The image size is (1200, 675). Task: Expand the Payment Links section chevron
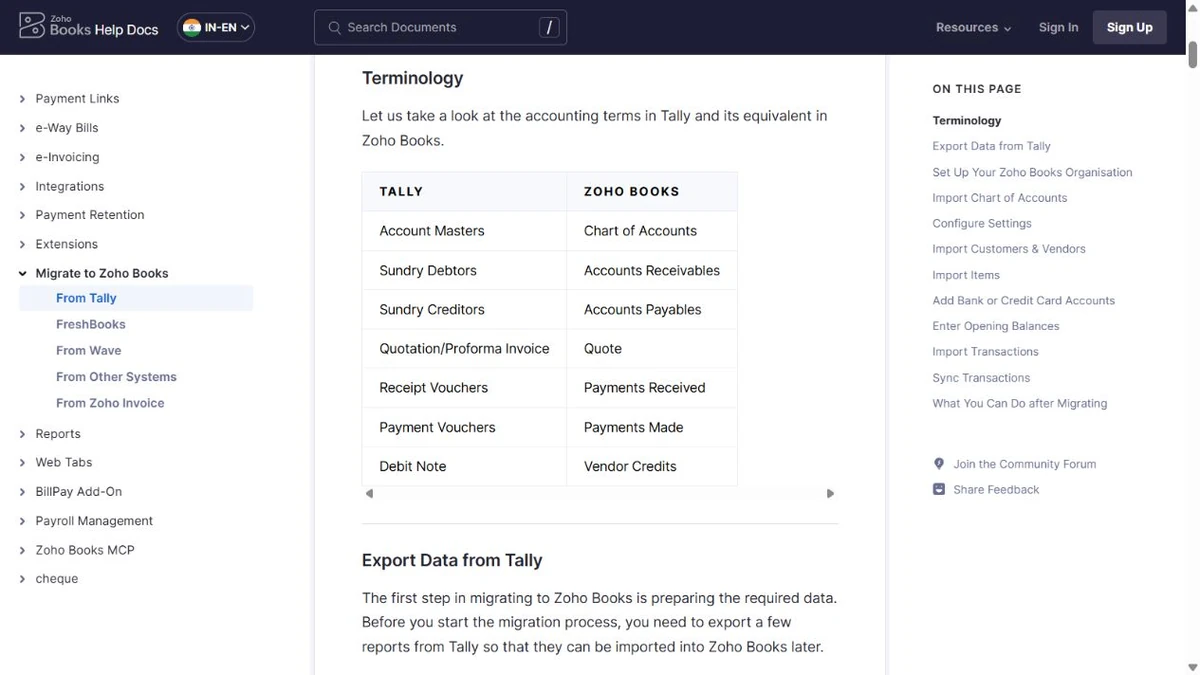click(x=23, y=99)
